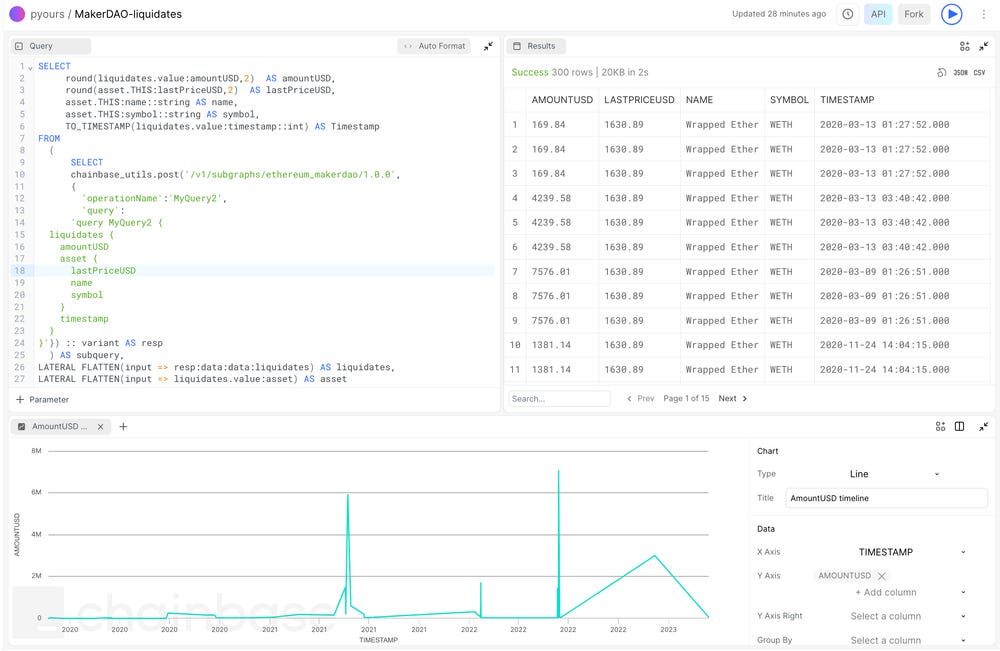Image resolution: width=1000 pixels, height=651 pixels.
Task: Download results as JSON
Action: (961, 72)
